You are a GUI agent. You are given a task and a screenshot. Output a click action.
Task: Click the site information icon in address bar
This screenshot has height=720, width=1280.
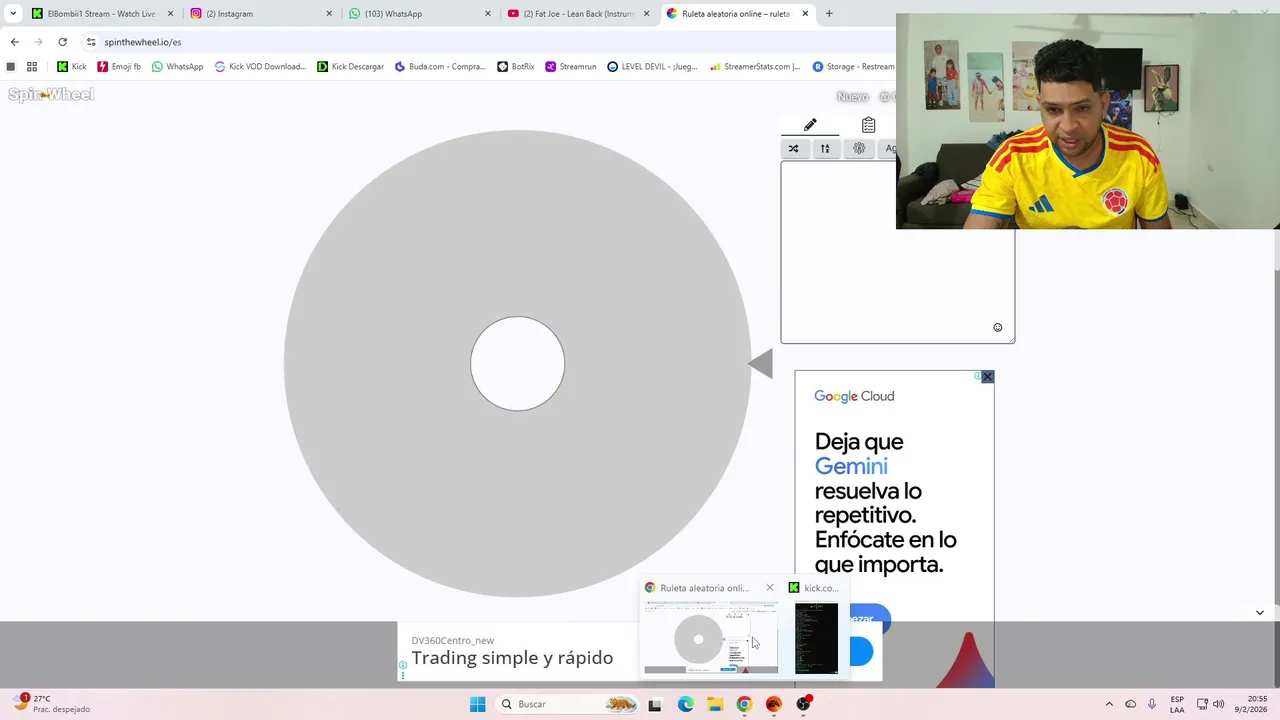tap(91, 42)
